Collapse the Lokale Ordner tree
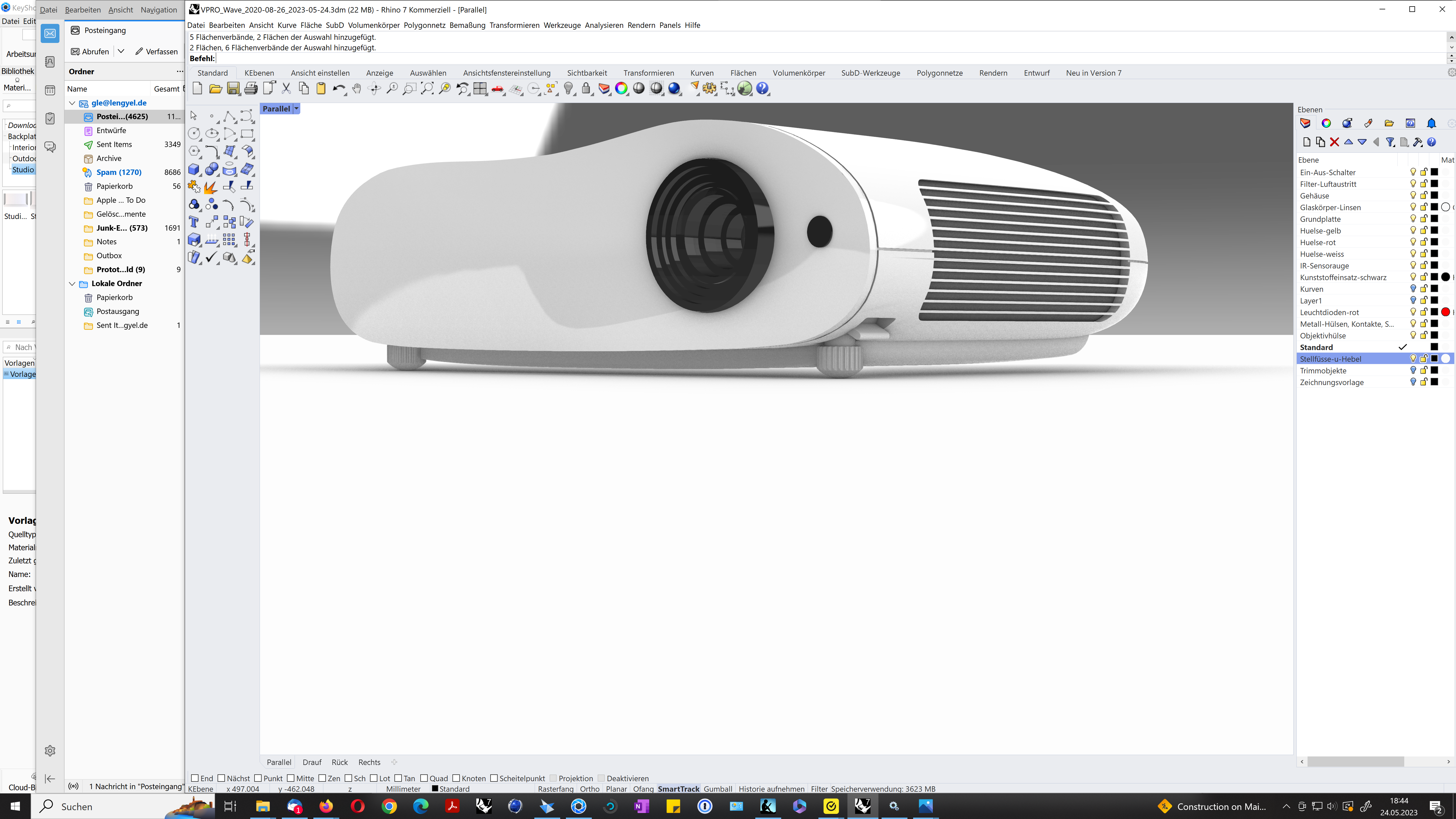 tap(72, 283)
